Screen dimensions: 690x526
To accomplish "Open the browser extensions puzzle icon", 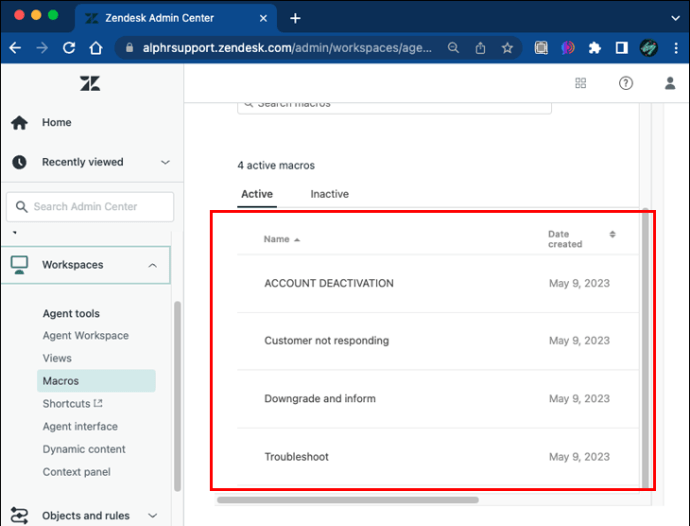I will pos(595,48).
